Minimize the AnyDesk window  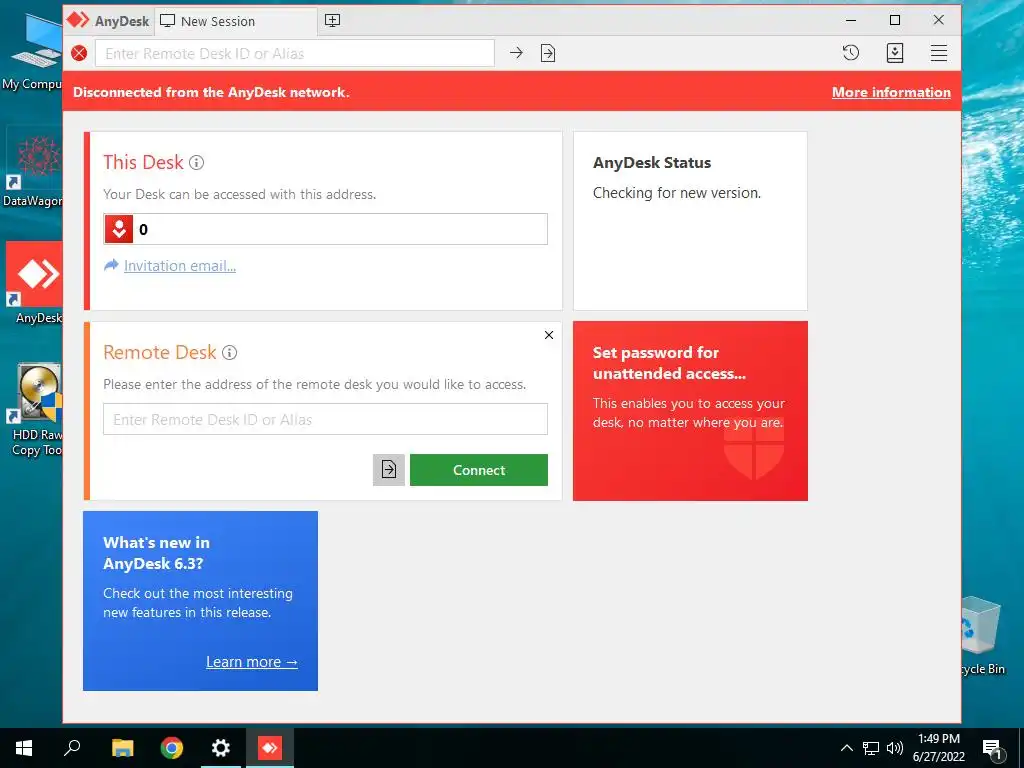850,20
